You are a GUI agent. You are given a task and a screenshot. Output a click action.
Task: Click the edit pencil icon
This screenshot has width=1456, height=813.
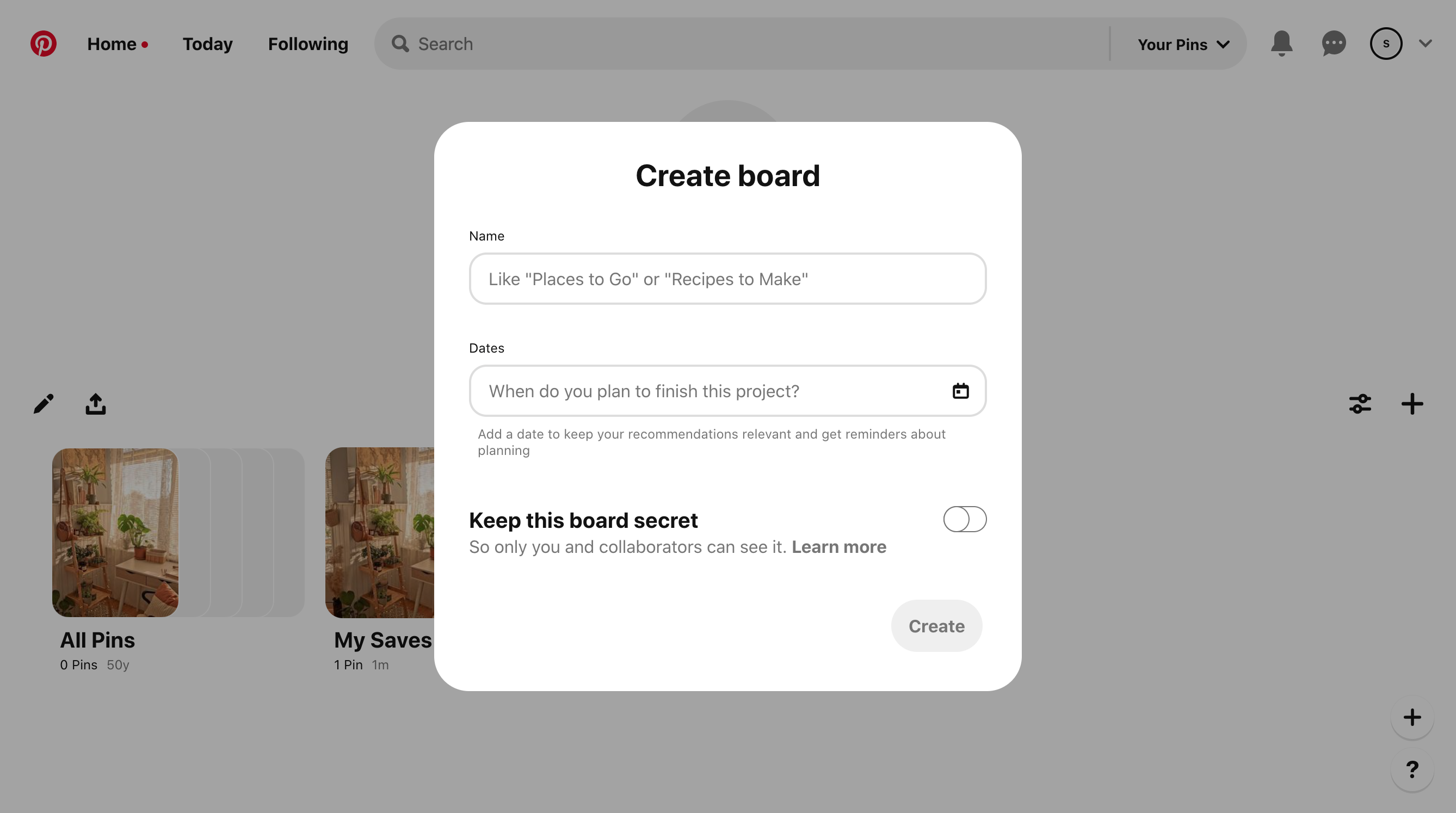point(43,403)
